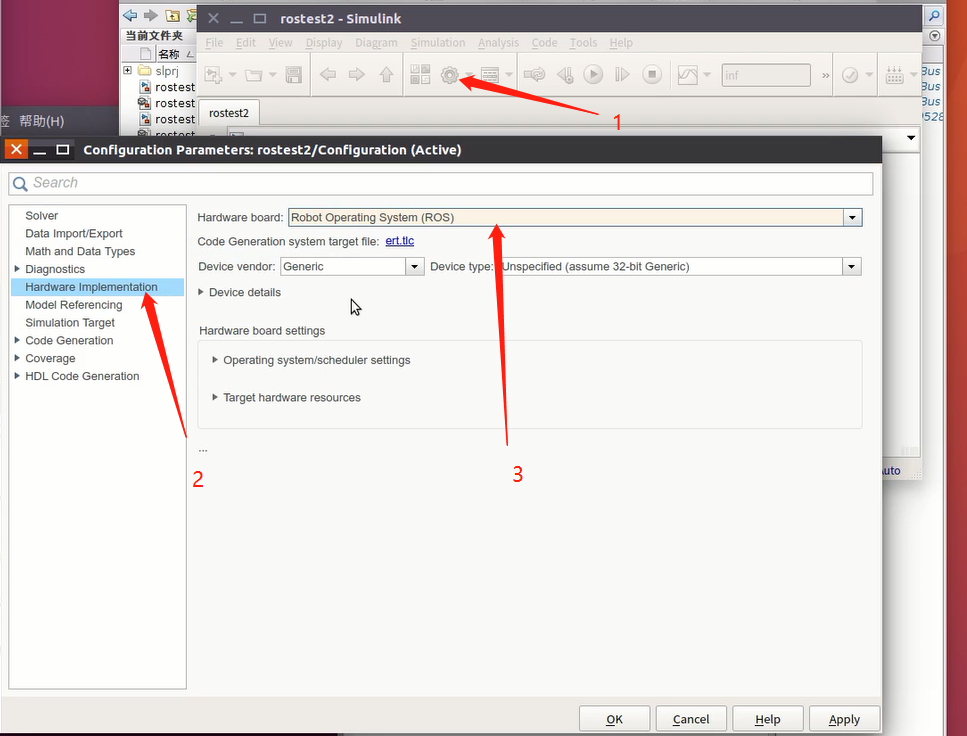Screen dimensions: 967x736
Task: Expand the HDL Code Generation node arrow
Action: pos(17,376)
